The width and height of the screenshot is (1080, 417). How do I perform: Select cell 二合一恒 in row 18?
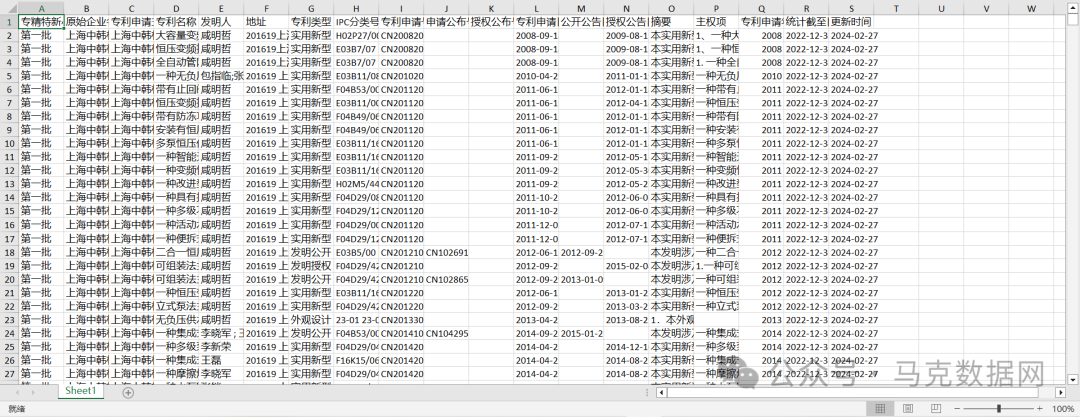tap(176, 252)
